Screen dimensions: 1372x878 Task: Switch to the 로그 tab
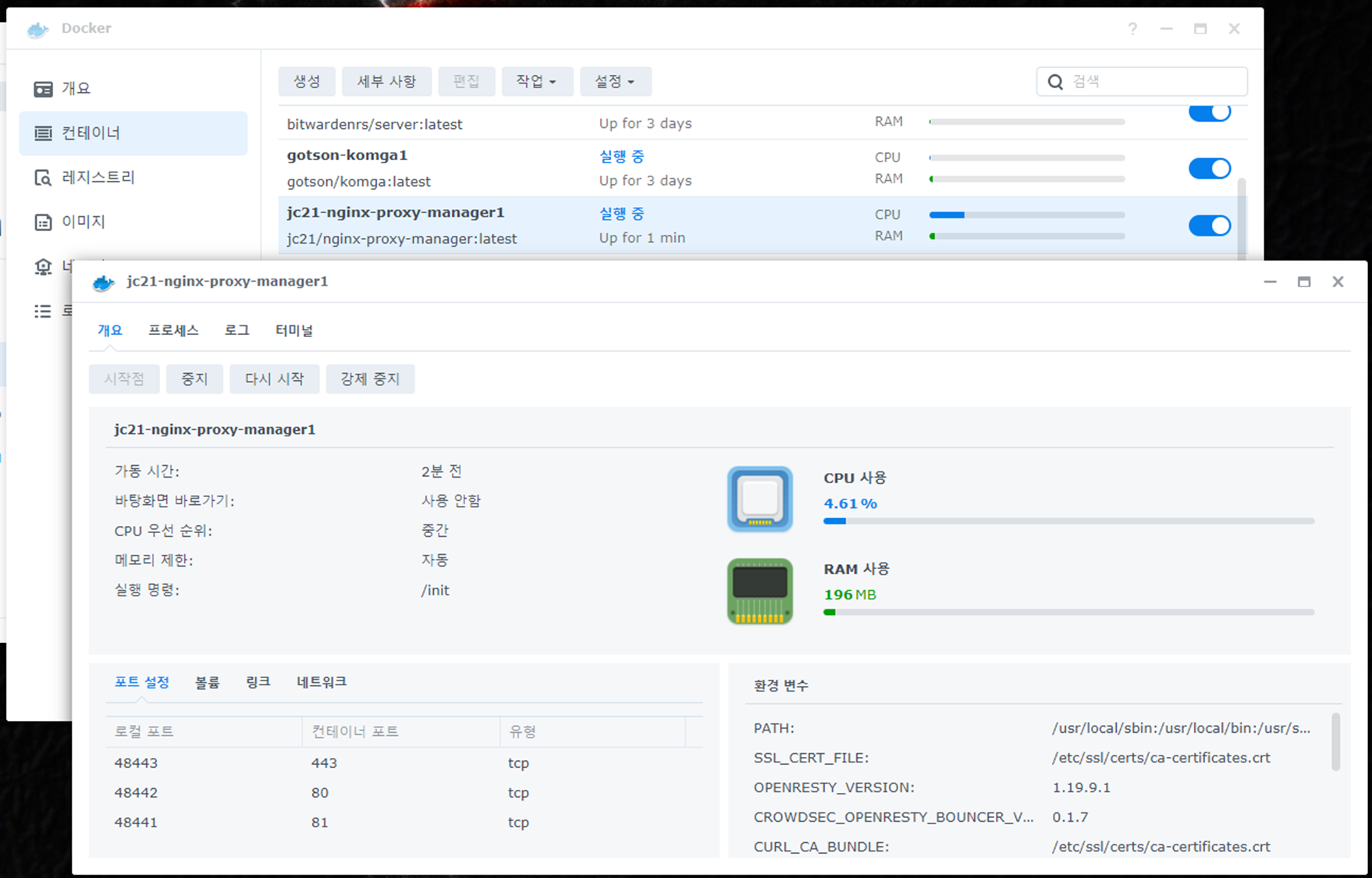pos(237,330)
